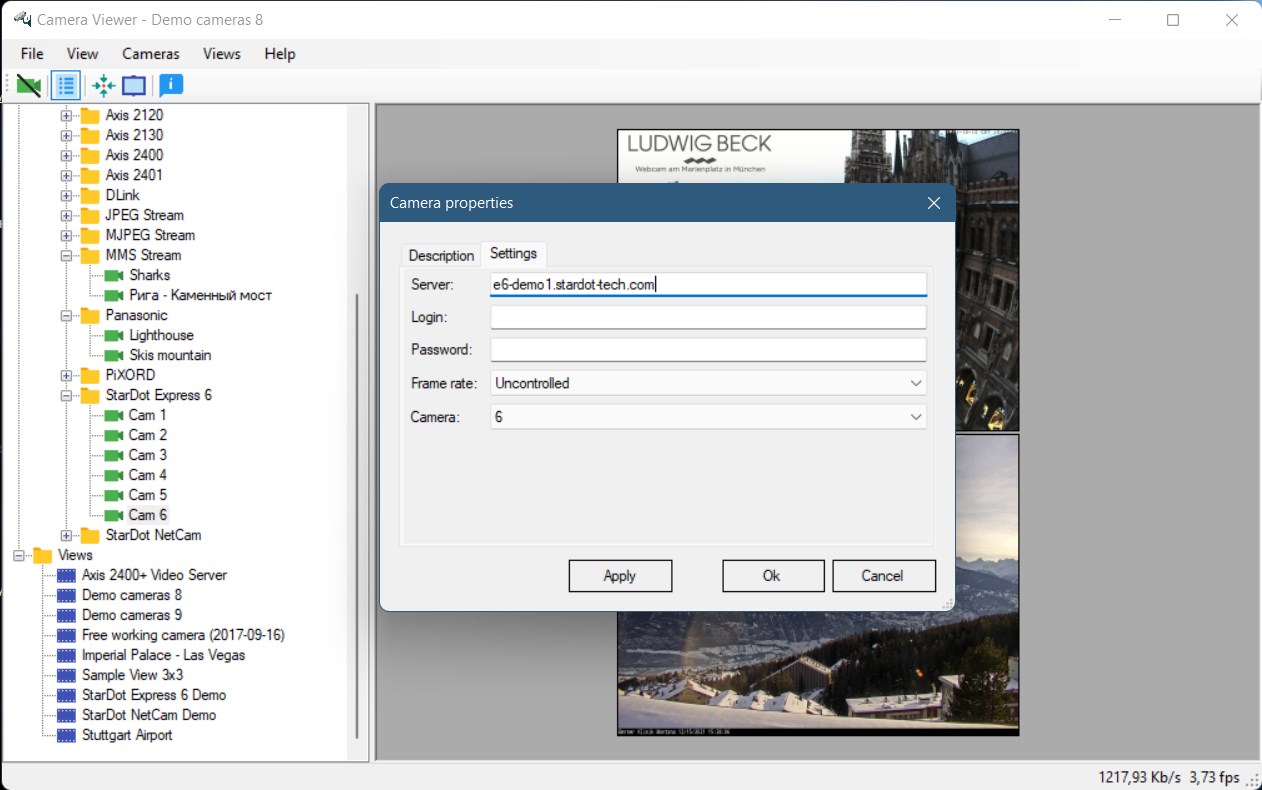
Task: Switch to the Description tab
Action: click(441, 255)
